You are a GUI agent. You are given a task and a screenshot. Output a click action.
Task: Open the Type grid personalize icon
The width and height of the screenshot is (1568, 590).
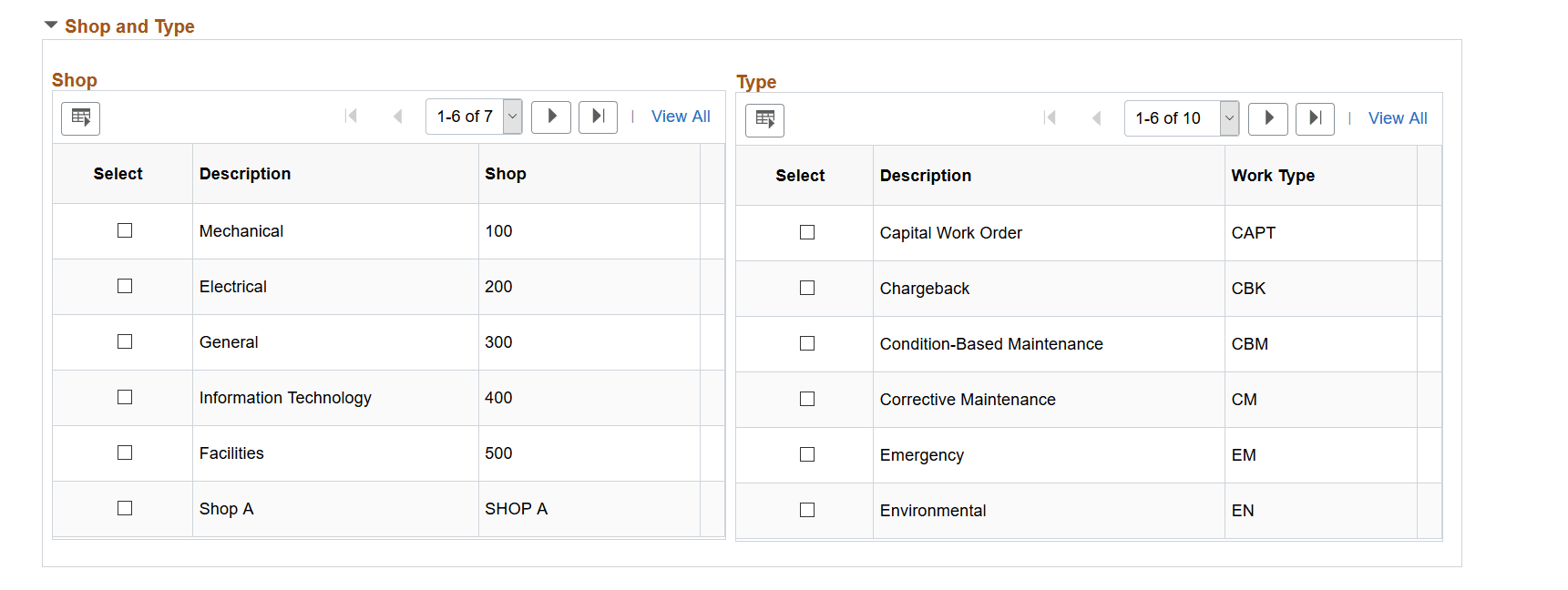click(x=764, y=120)
